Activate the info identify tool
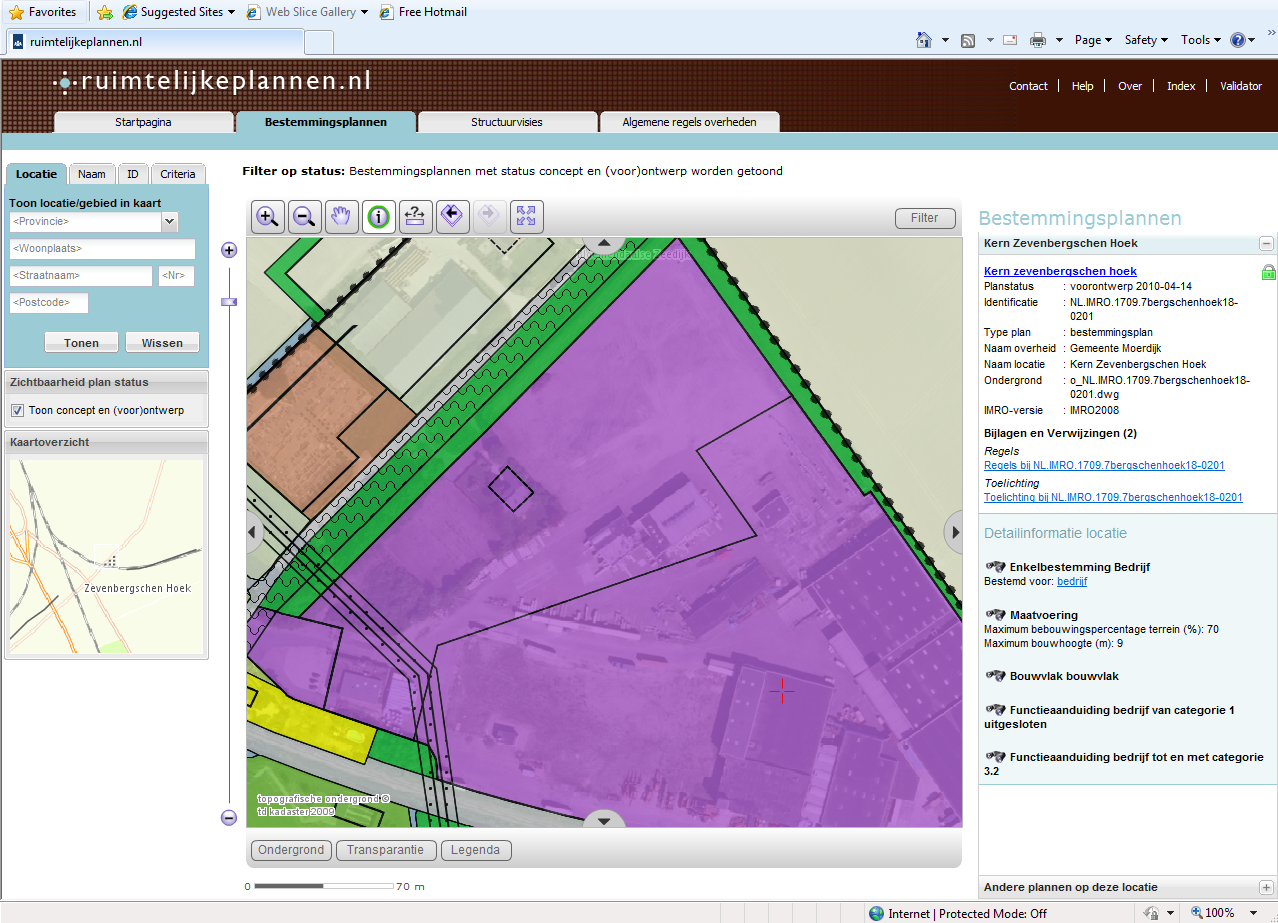 point(378,216)
